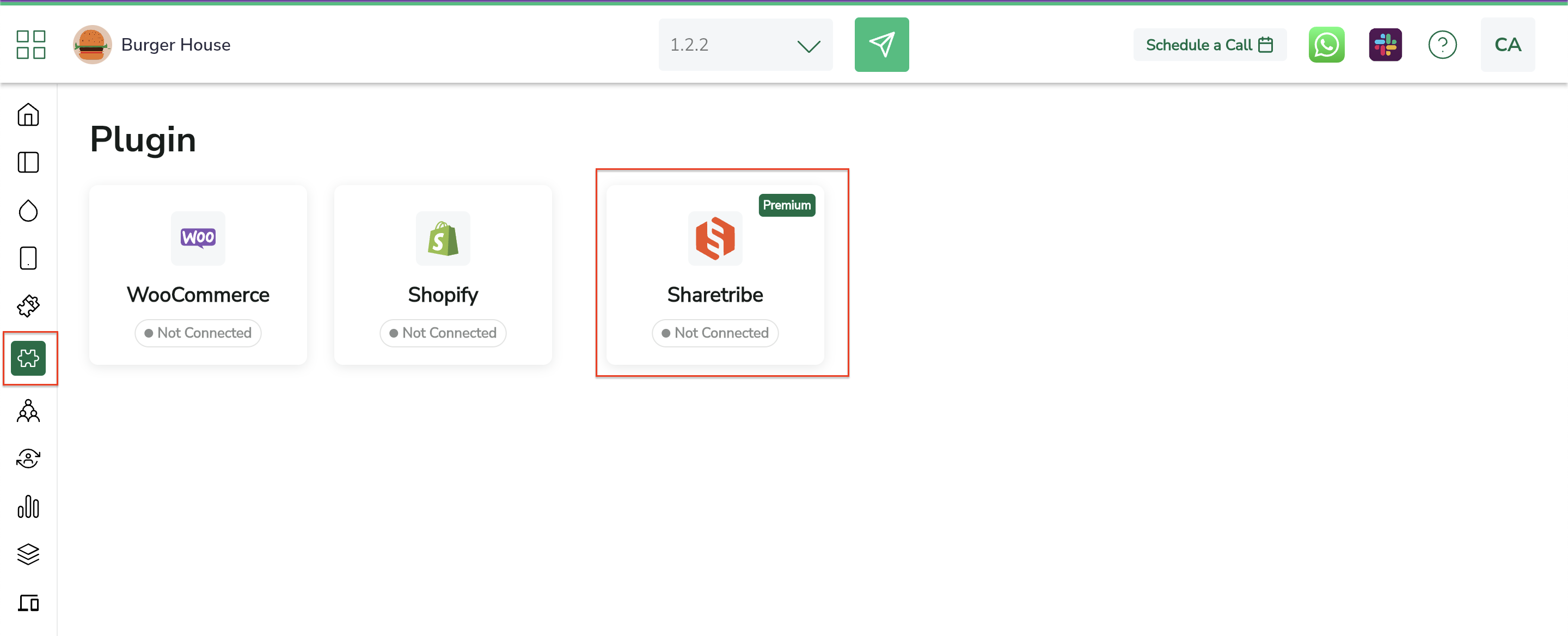Click the mobile device sidebar icon
Screen dimensions: 1568x636
[x=28, y=258]
